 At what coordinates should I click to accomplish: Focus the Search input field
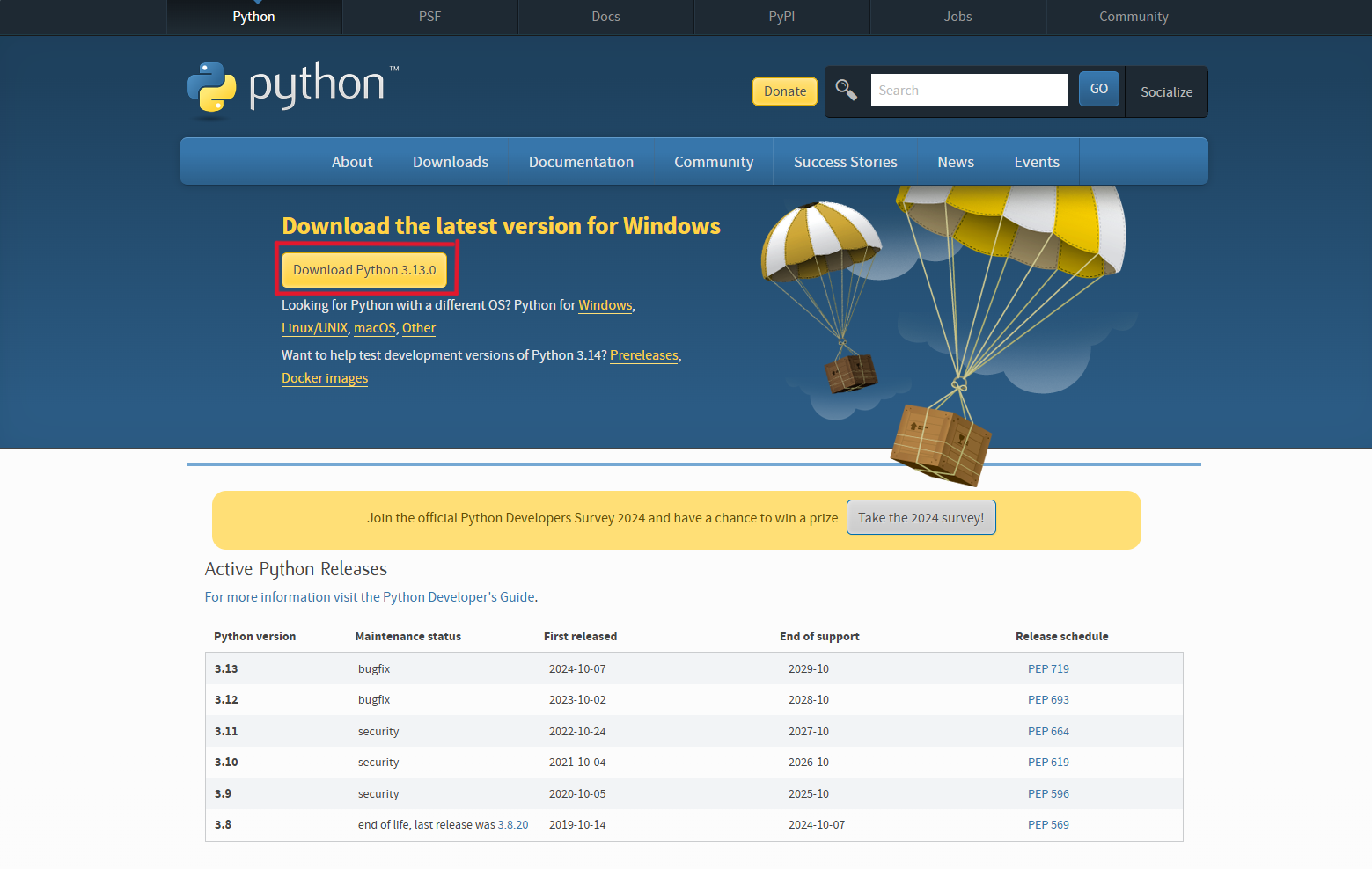point(969,91)
